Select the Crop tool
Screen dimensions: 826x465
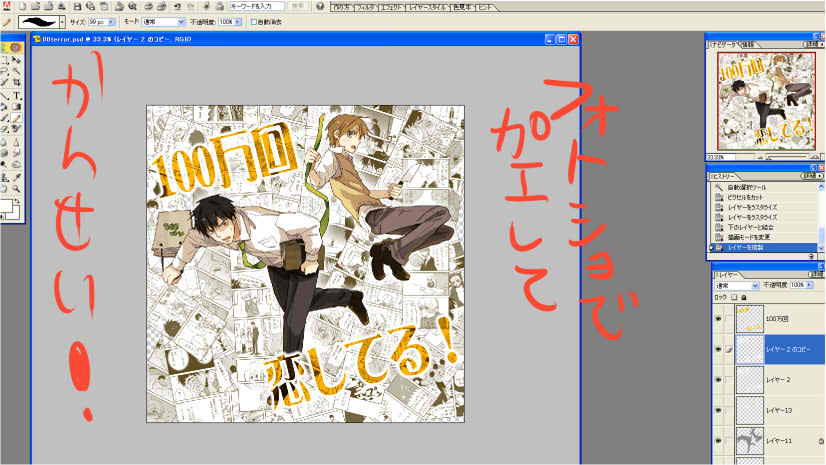16,82
